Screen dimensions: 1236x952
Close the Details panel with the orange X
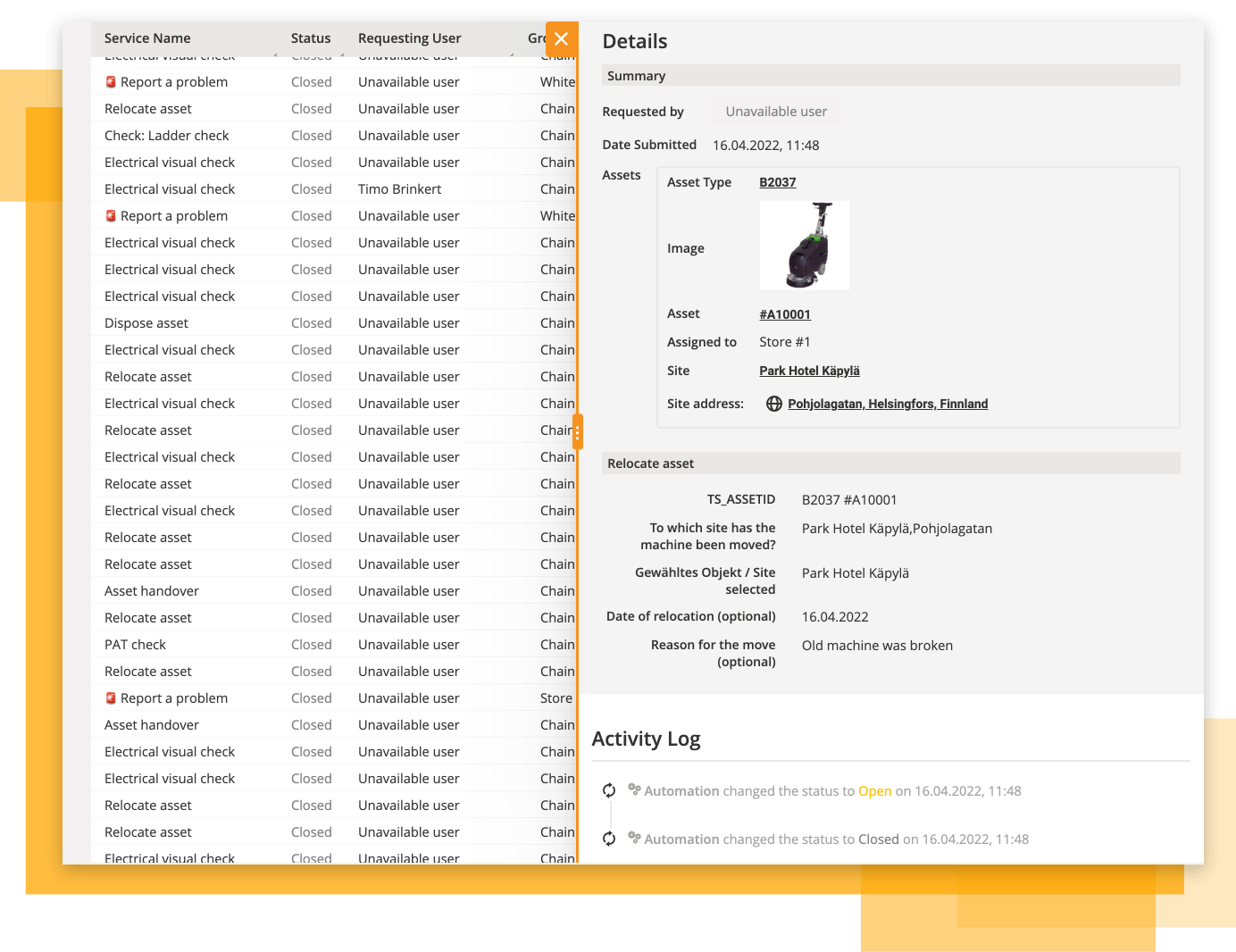561,38
